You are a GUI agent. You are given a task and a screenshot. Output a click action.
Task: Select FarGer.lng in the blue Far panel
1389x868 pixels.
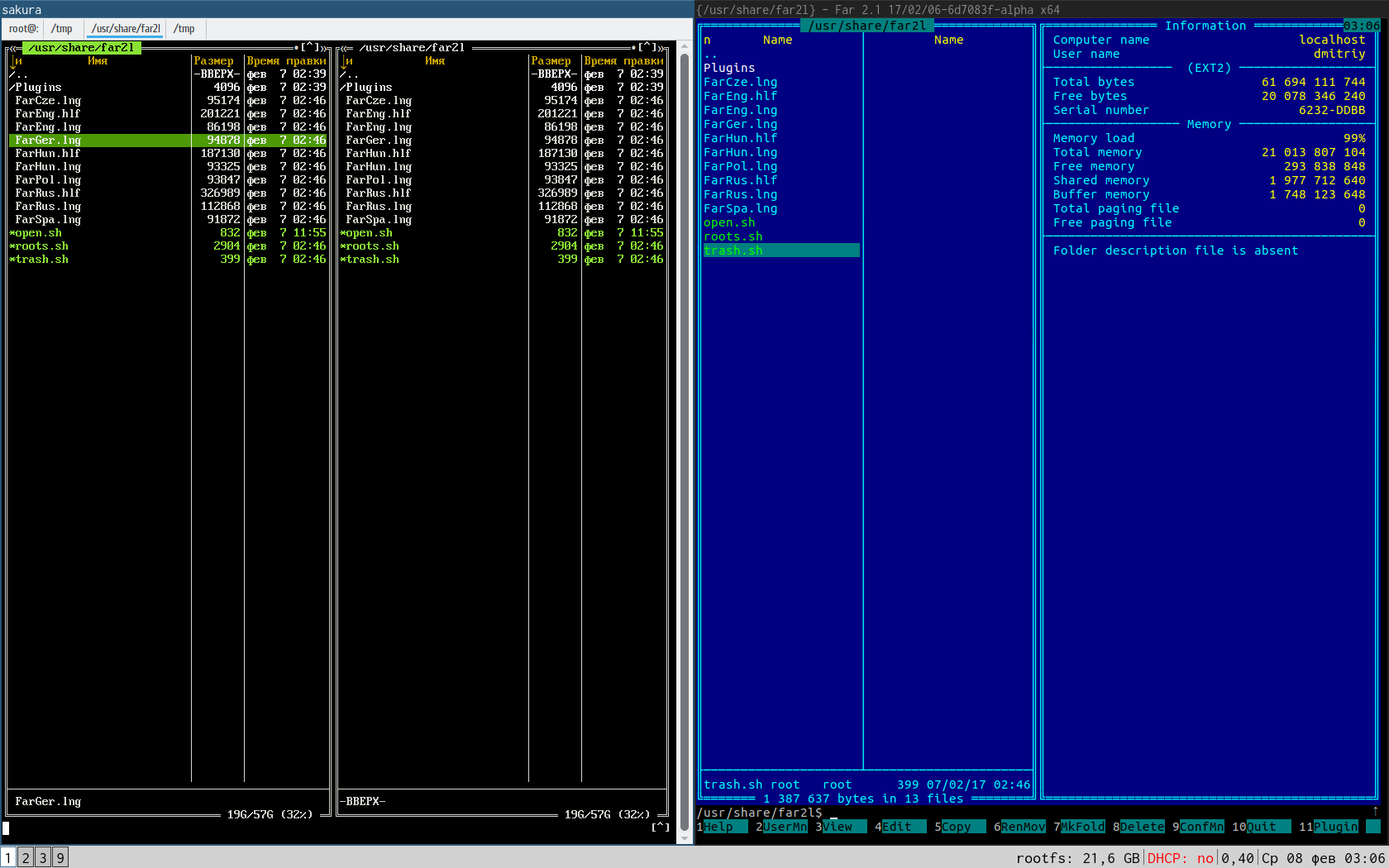741,124
